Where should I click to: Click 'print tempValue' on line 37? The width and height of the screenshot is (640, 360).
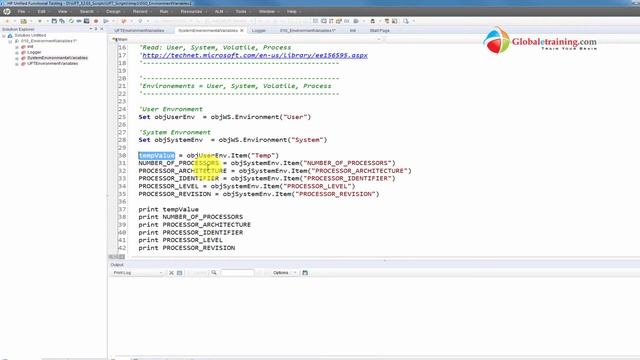[x=168, y=209]
